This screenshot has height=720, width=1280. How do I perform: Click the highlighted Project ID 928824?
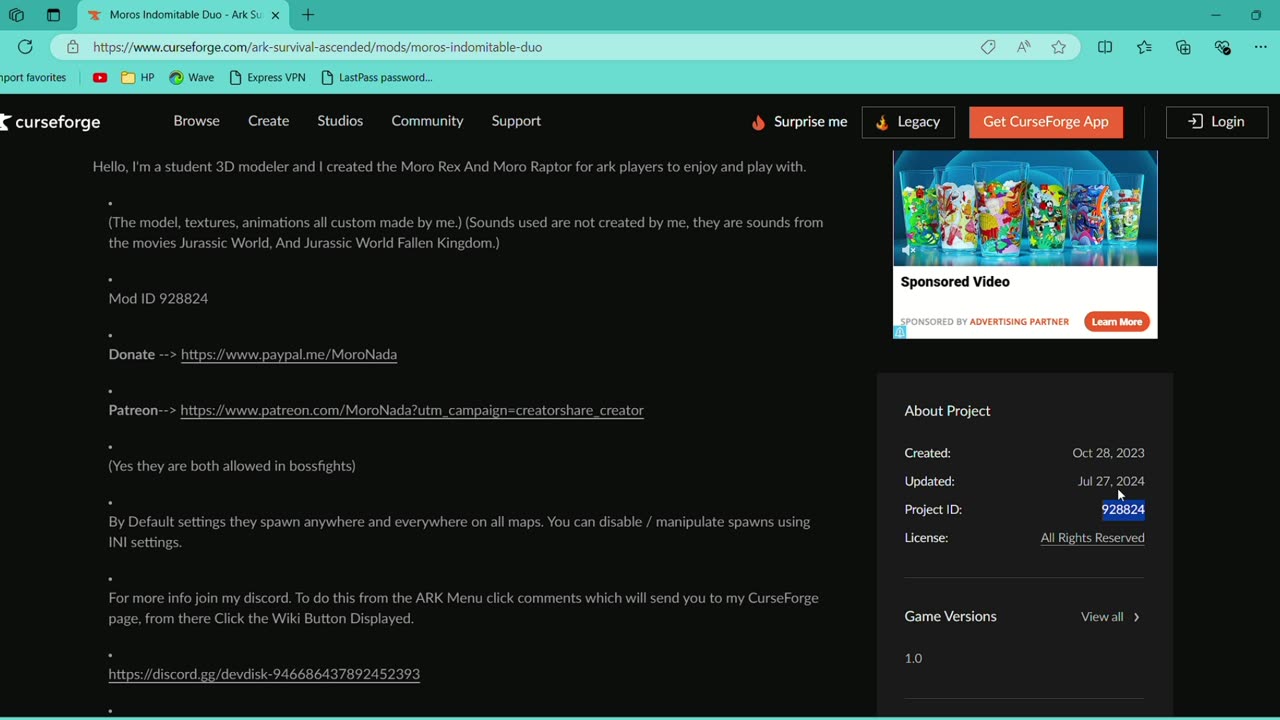(1123, 509)
